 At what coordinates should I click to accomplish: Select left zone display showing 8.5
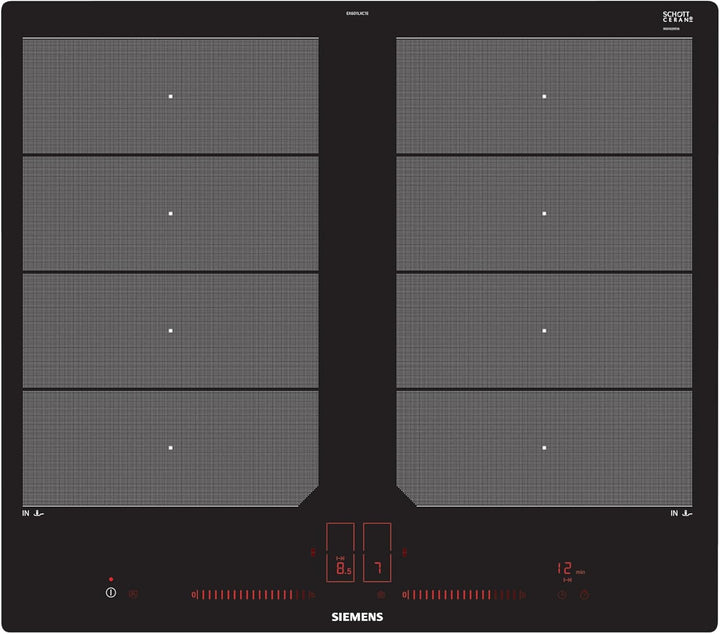[x=340, y=567]
